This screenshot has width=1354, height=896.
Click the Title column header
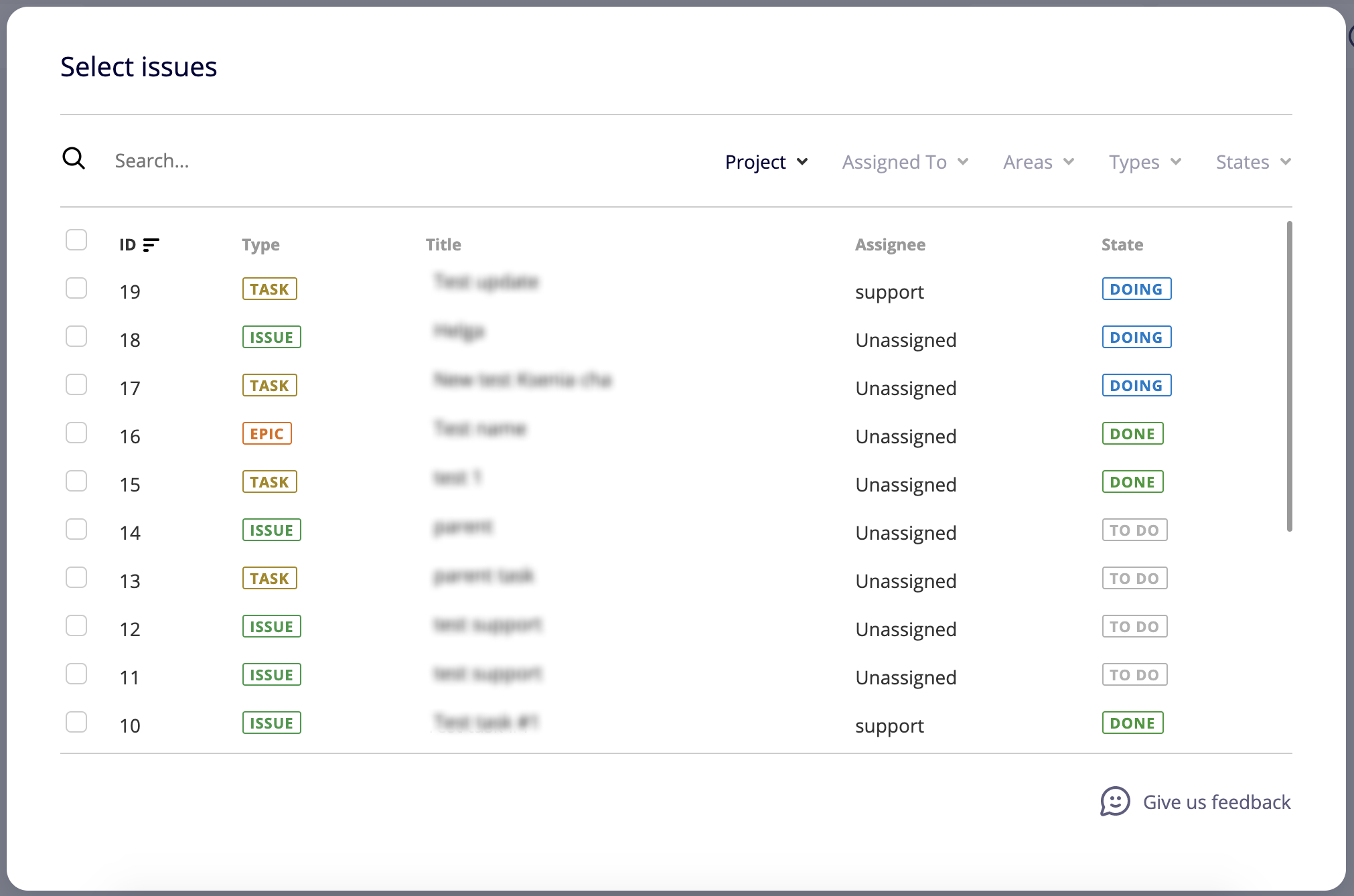coord(443,245)
